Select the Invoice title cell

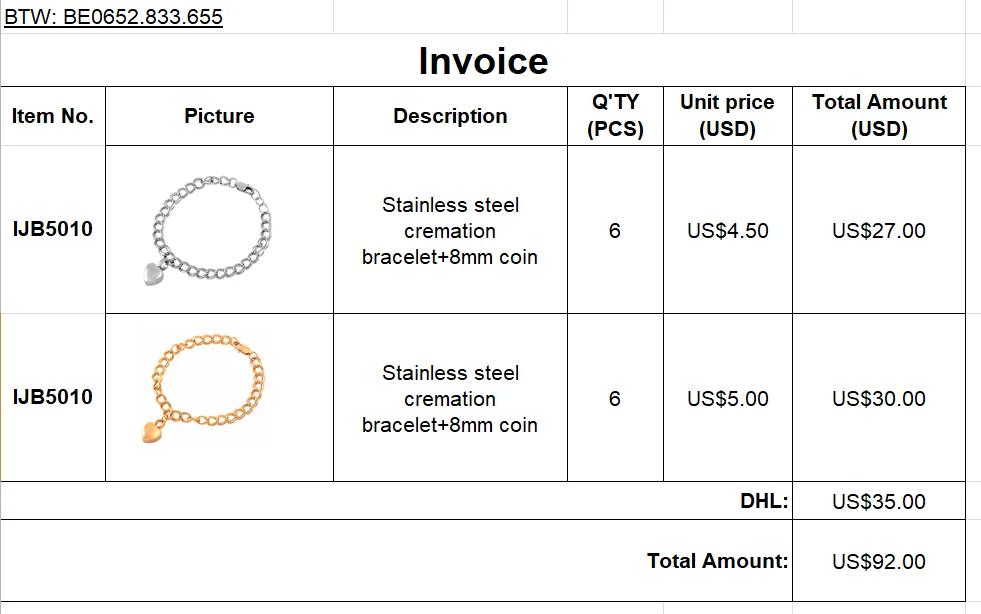(x=483, y=61)
